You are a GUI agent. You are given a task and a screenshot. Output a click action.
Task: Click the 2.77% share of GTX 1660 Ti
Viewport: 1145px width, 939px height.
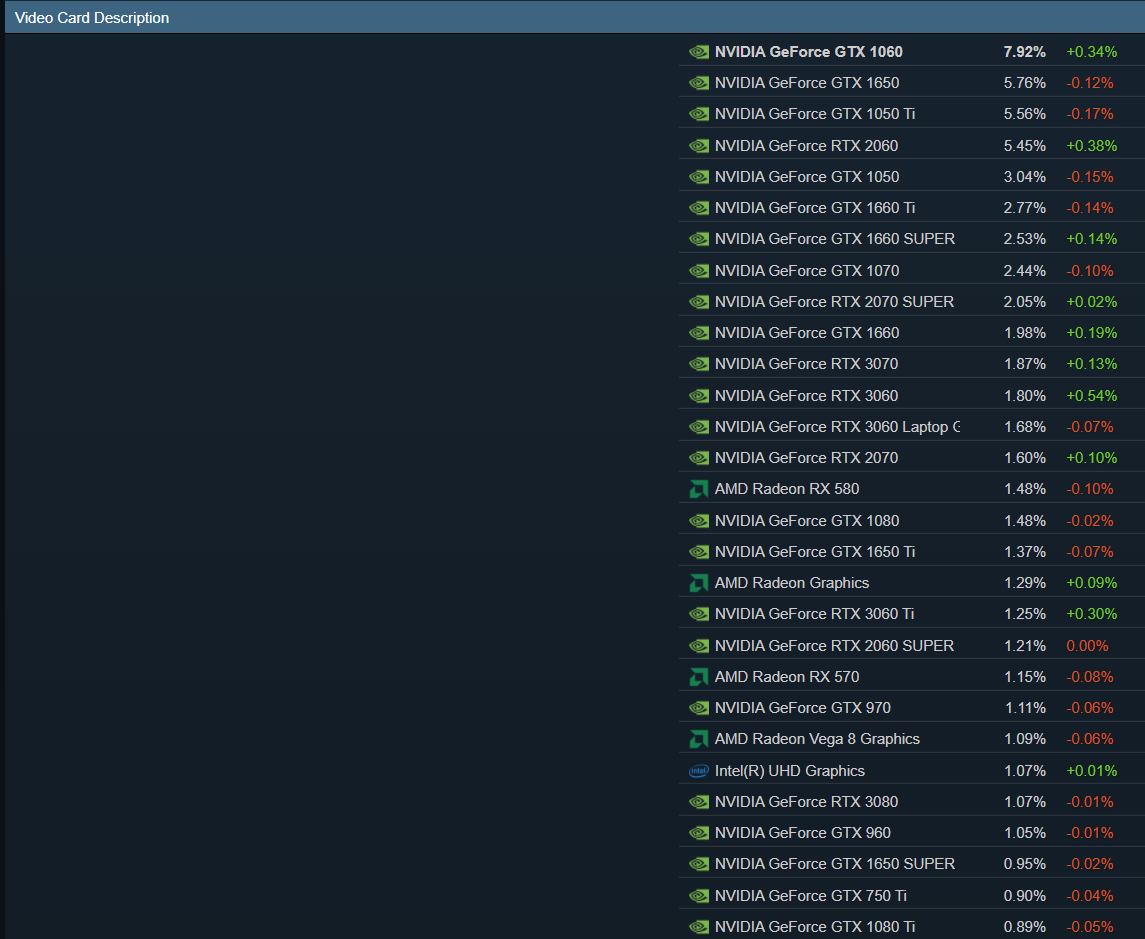coord(1025,208)
